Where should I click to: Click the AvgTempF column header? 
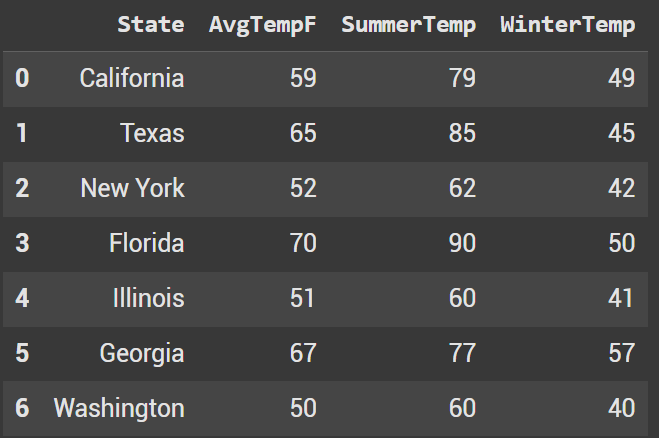(x=261, y=25)
